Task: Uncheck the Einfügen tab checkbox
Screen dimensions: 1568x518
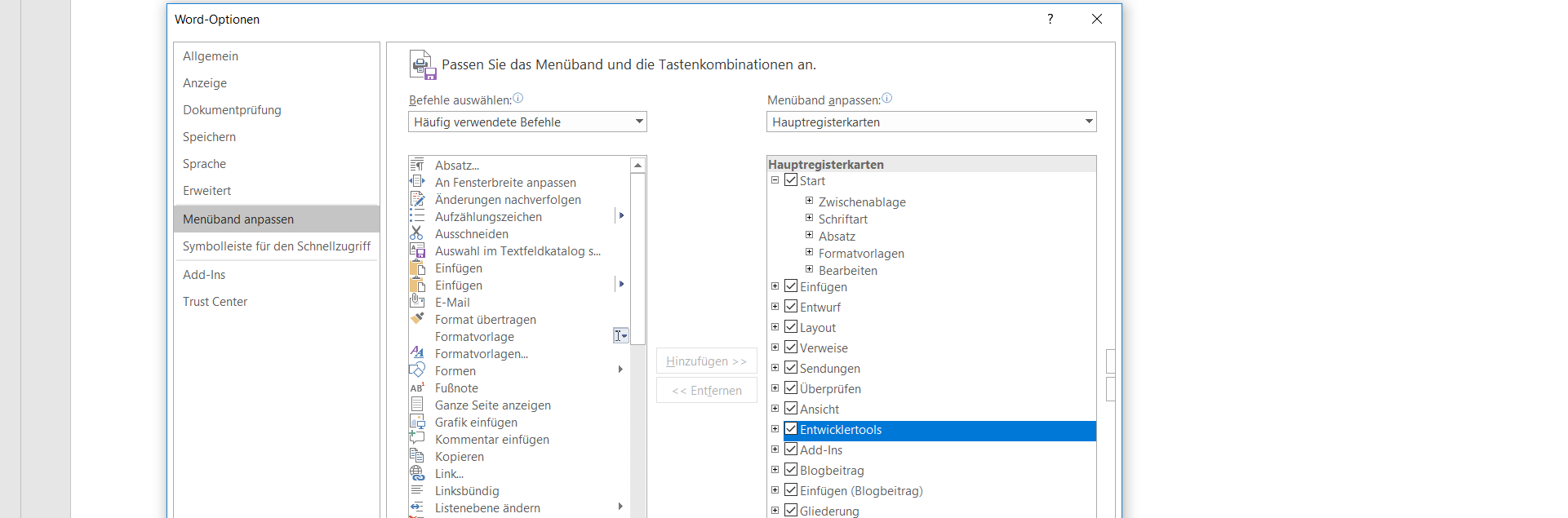Action: click(791, 286)
